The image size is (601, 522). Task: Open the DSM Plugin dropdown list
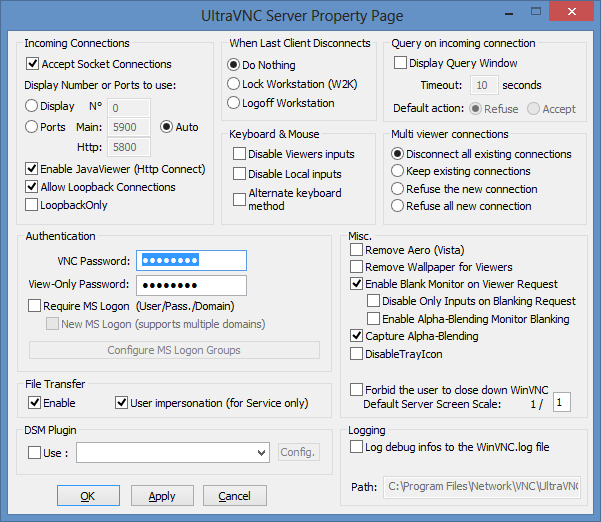(261, 453)
